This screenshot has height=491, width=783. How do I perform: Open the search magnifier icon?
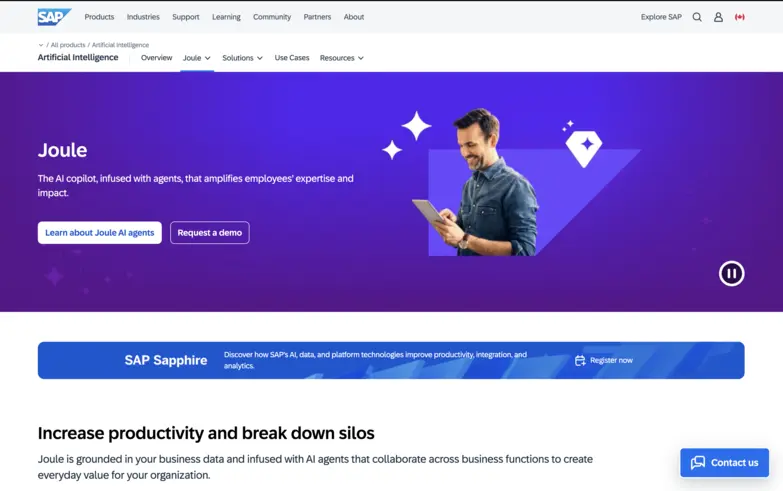tap(697, 17)
